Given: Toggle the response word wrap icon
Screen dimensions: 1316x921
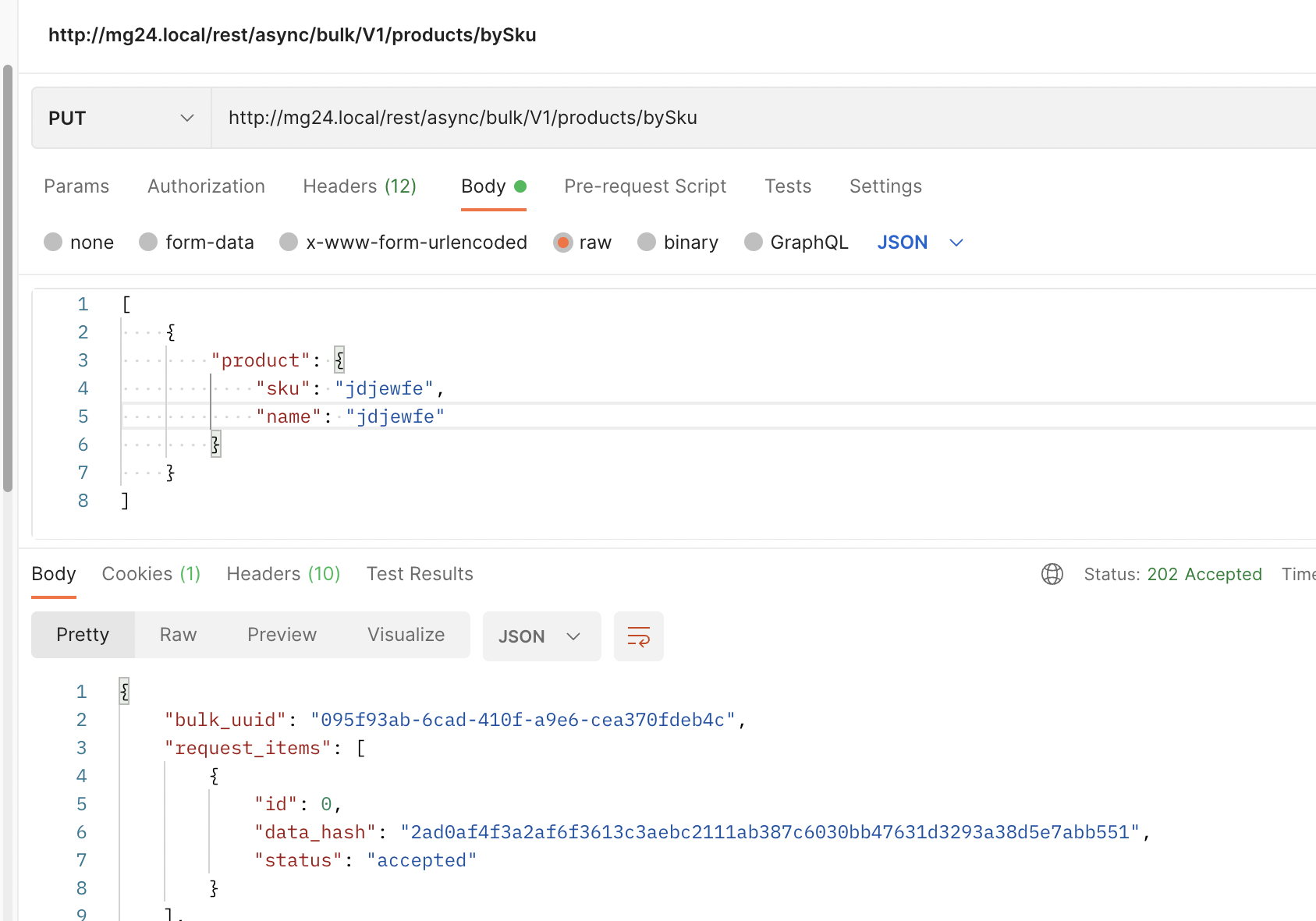Looking at the screenshot, I should tap(639, 636).
